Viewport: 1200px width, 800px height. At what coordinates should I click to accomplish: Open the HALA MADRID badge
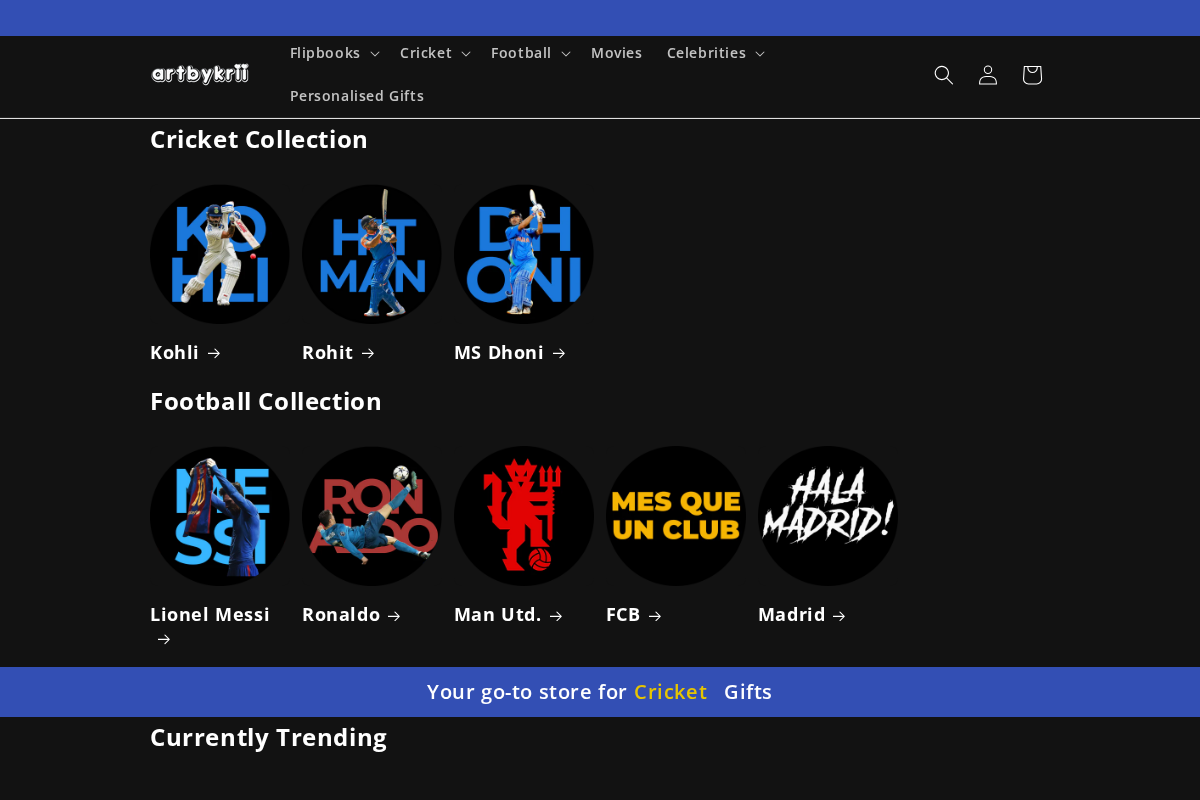click(x=827, y=516)
